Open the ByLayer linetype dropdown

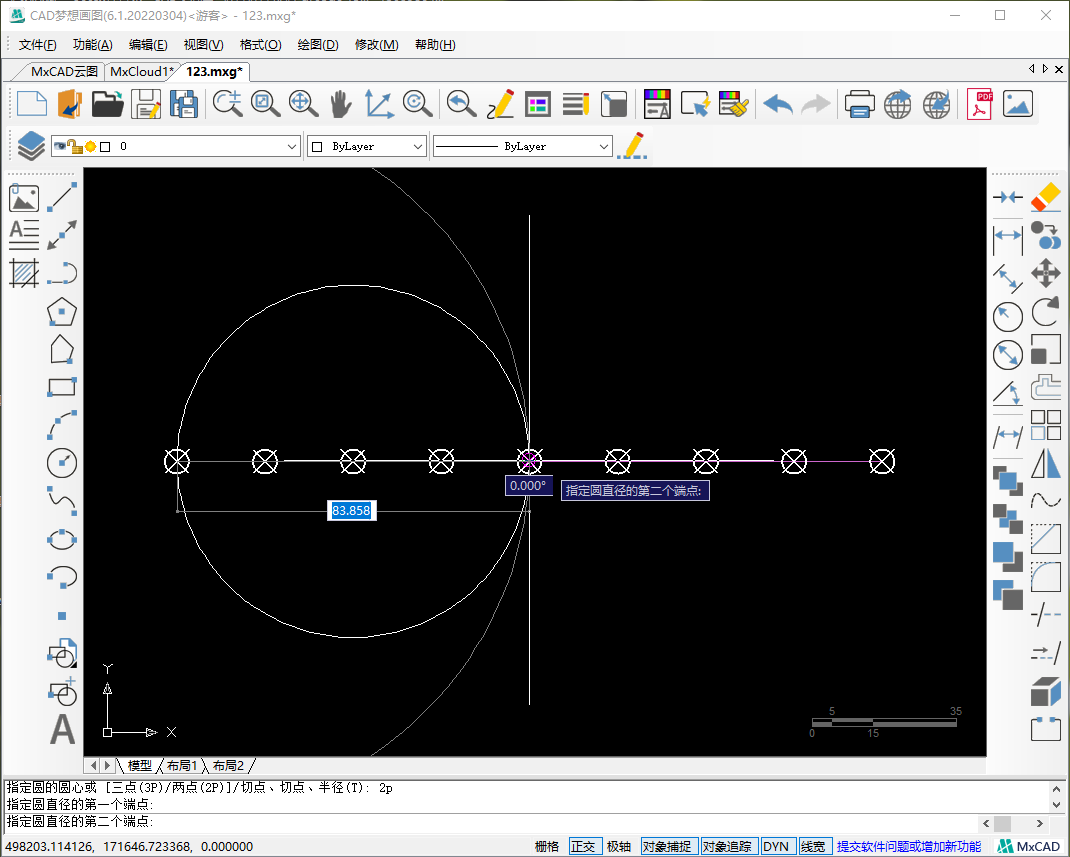603,146
